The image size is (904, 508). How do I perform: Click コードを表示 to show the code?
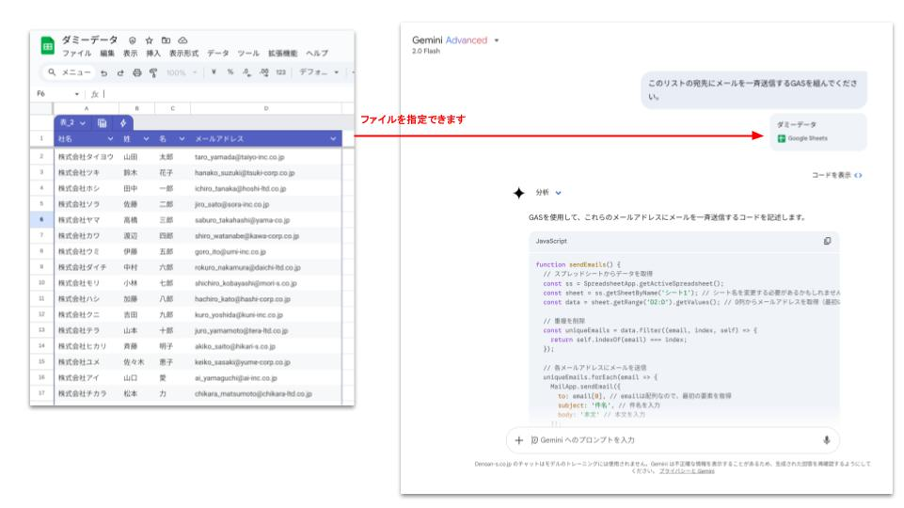[x=837, y=175]
